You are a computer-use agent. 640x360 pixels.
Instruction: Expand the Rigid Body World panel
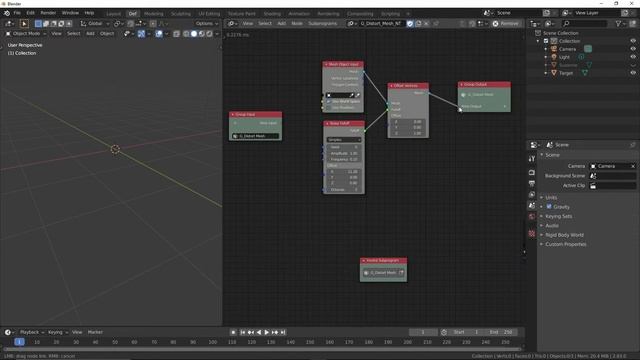(564, 235)
